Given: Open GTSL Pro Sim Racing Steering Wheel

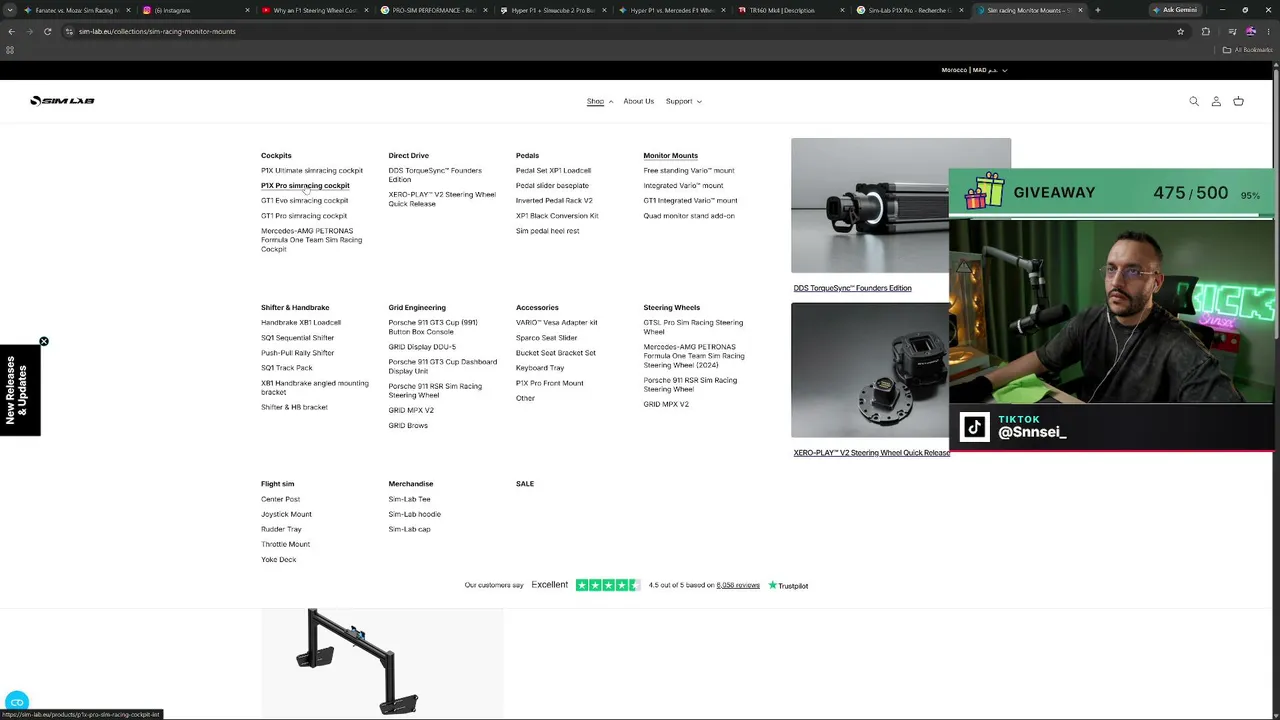Looking at the screenshot, I should click(x=693, y=327).
